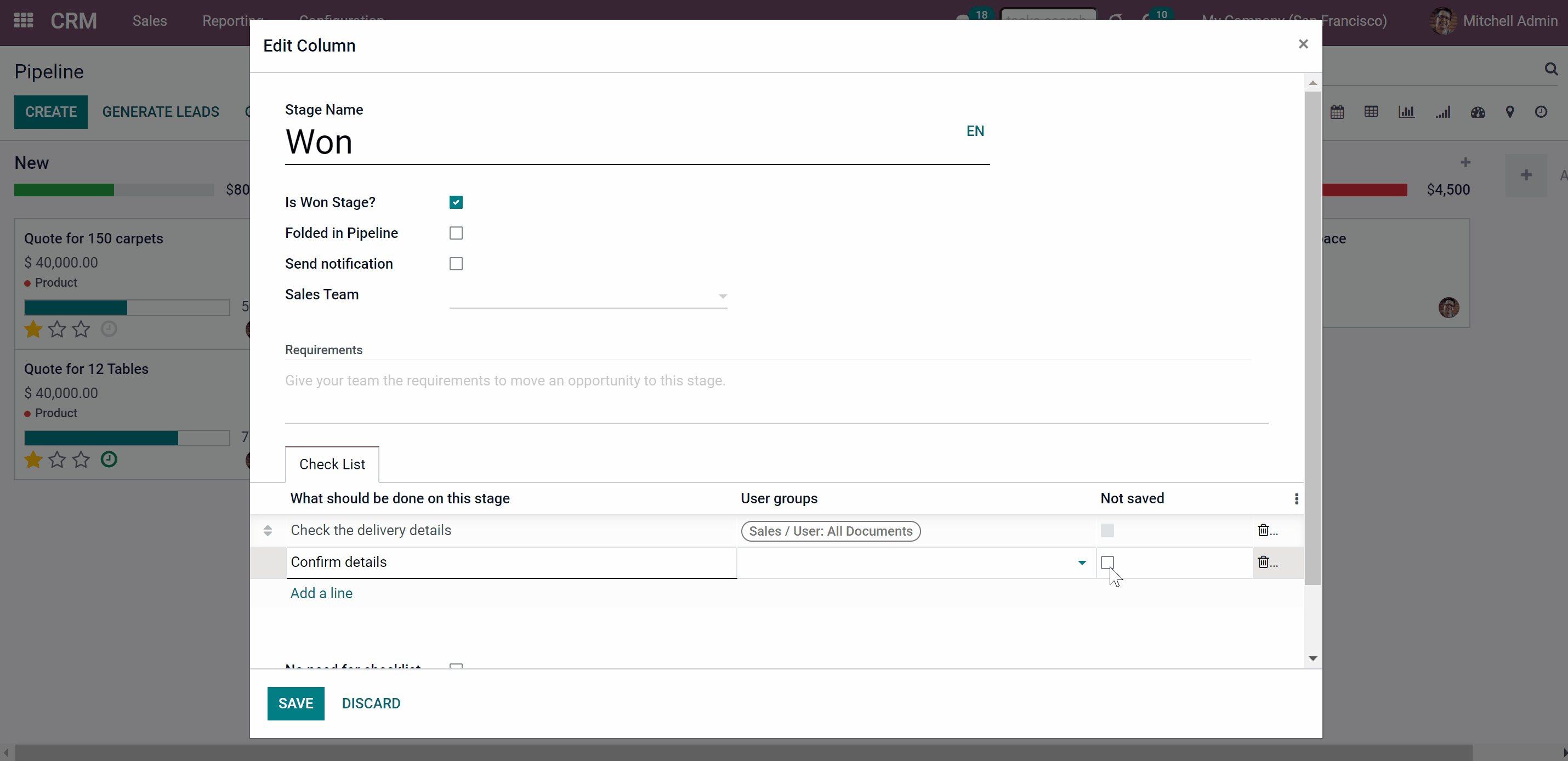Uncheck the Is Won Stage checkbox
Viewport: 1568px width, 761px height.
coord(456,202)
